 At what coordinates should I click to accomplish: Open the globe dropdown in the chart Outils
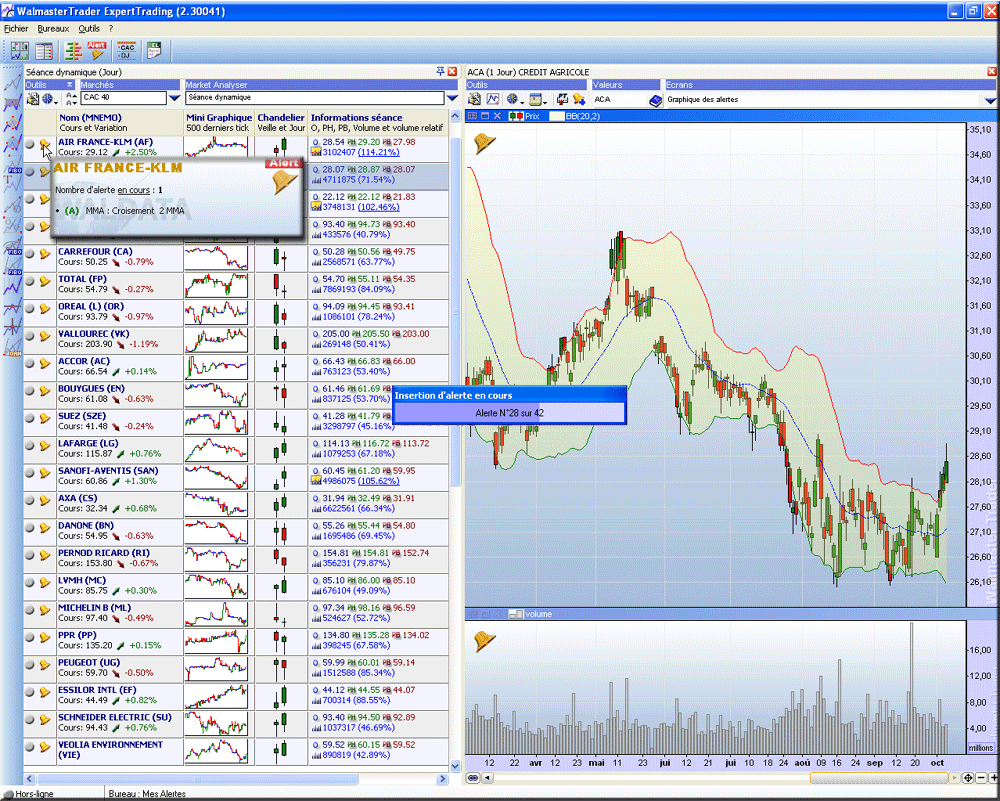click(x=515, y=99)
